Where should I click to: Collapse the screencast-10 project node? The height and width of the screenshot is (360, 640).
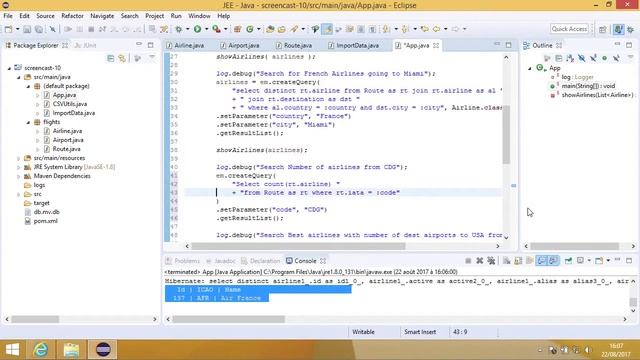point(9,68)
